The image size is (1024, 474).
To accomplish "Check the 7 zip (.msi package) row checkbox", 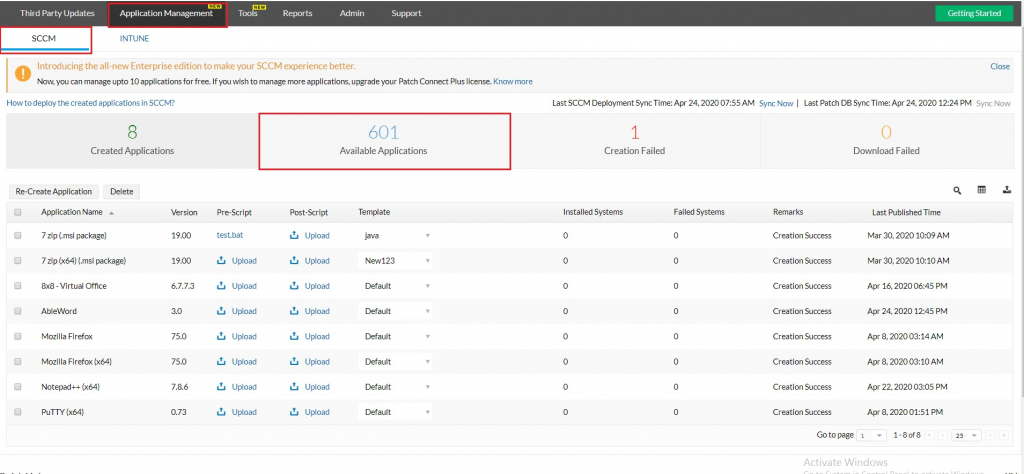I will click(x=18, y=236).
